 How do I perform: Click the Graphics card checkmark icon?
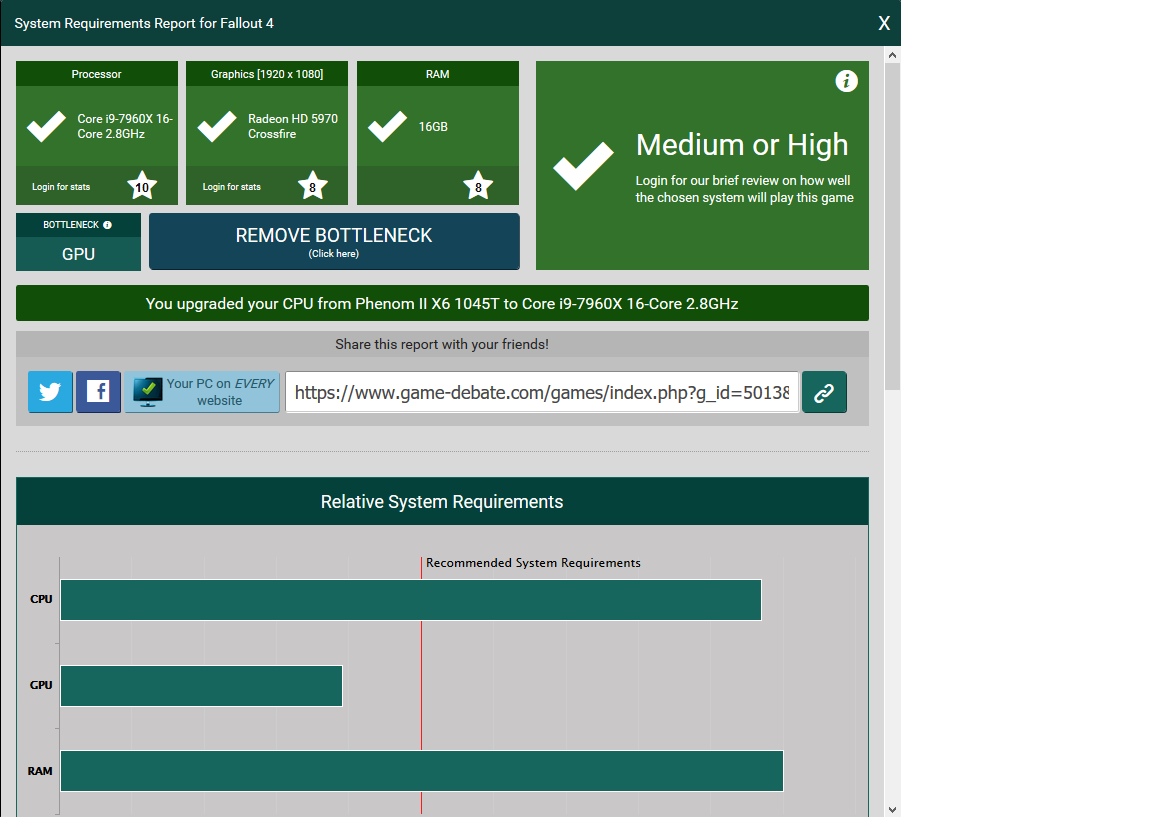tap(217, 126)
